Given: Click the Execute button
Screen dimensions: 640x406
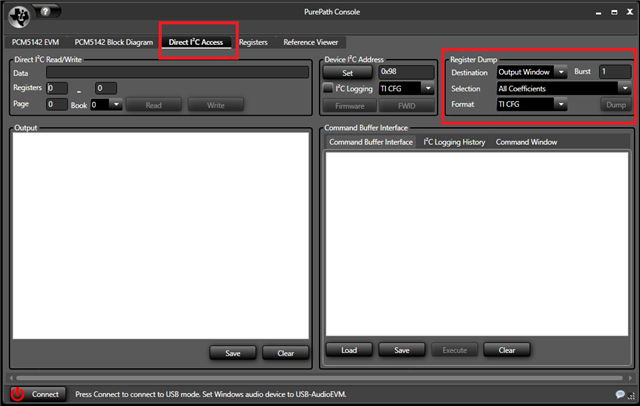Looking at the screenshot, I should pos(454,350).
